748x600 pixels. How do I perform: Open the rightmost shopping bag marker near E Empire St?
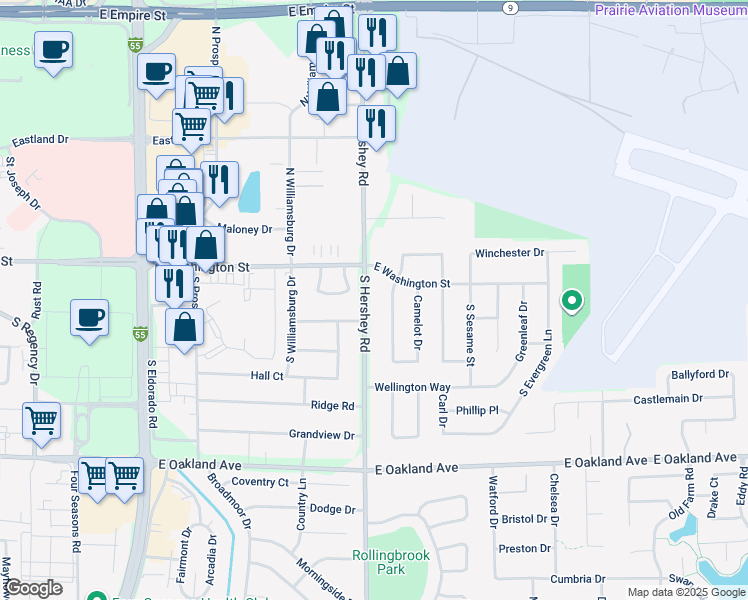coord(399,72)
